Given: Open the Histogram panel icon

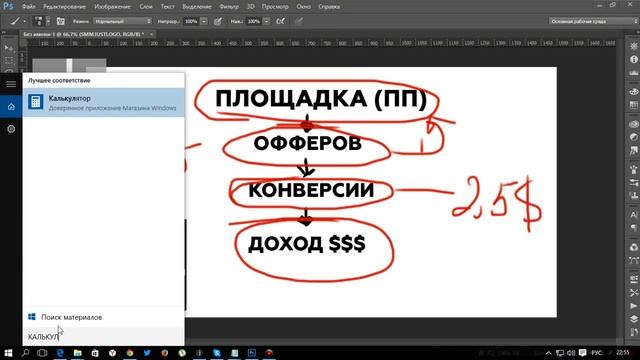Looking at the screenshot, I should coord(633,73).
